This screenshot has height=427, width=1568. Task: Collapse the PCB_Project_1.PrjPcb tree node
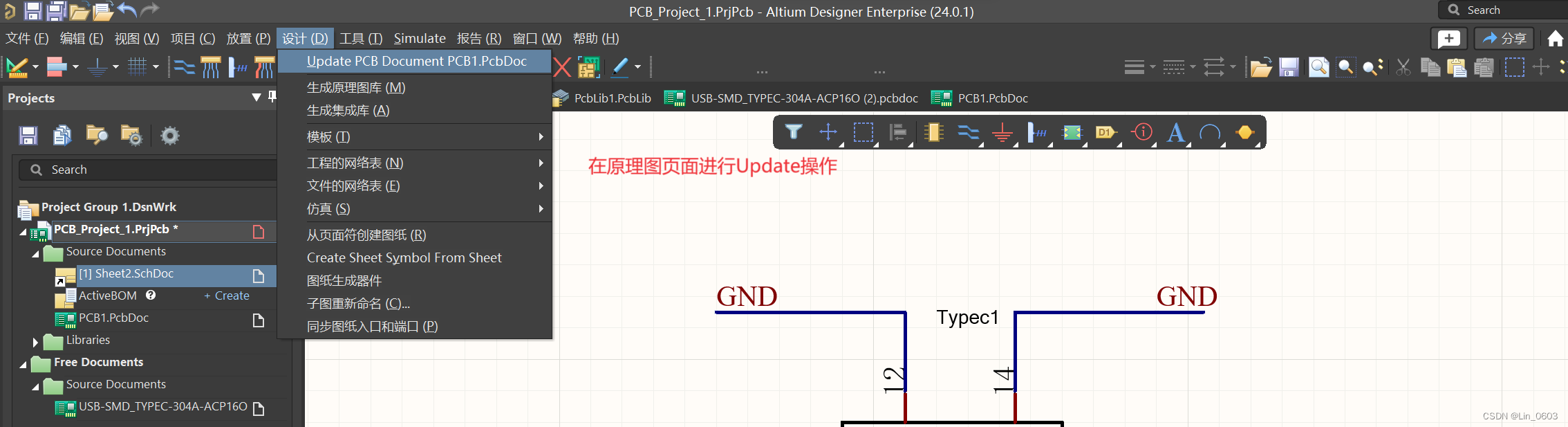pos(23,232)
